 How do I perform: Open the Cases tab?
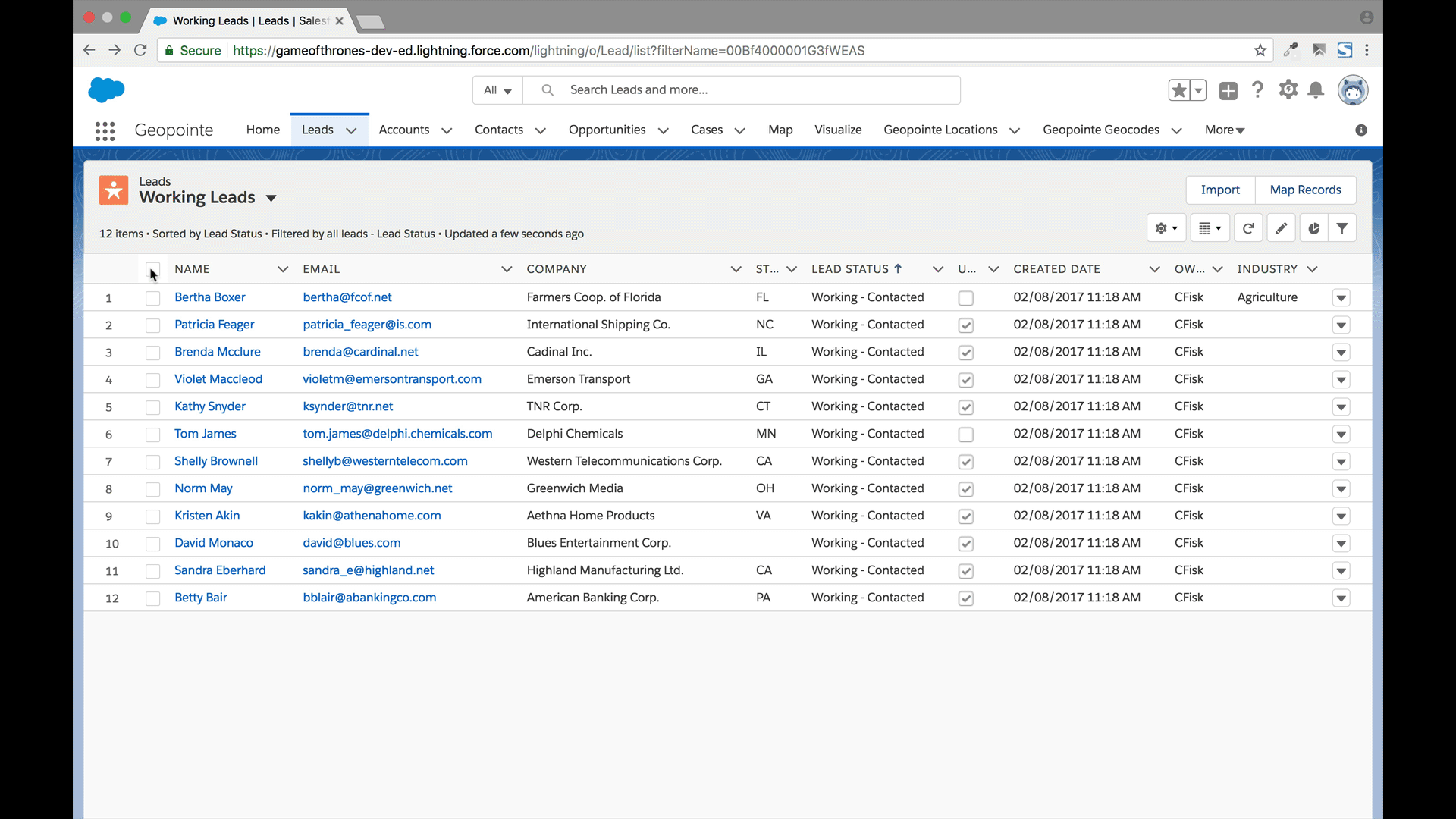point(707,130)
